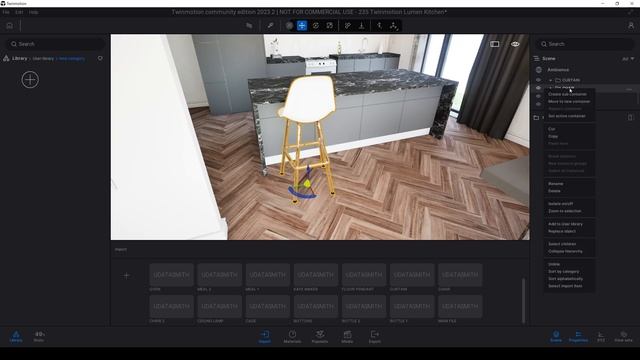This screenshot has width=640, height=360.
Task: Select the FLOOR PENDANT import thumbnail
Action: pyautogui.click(x=364, y=275)
